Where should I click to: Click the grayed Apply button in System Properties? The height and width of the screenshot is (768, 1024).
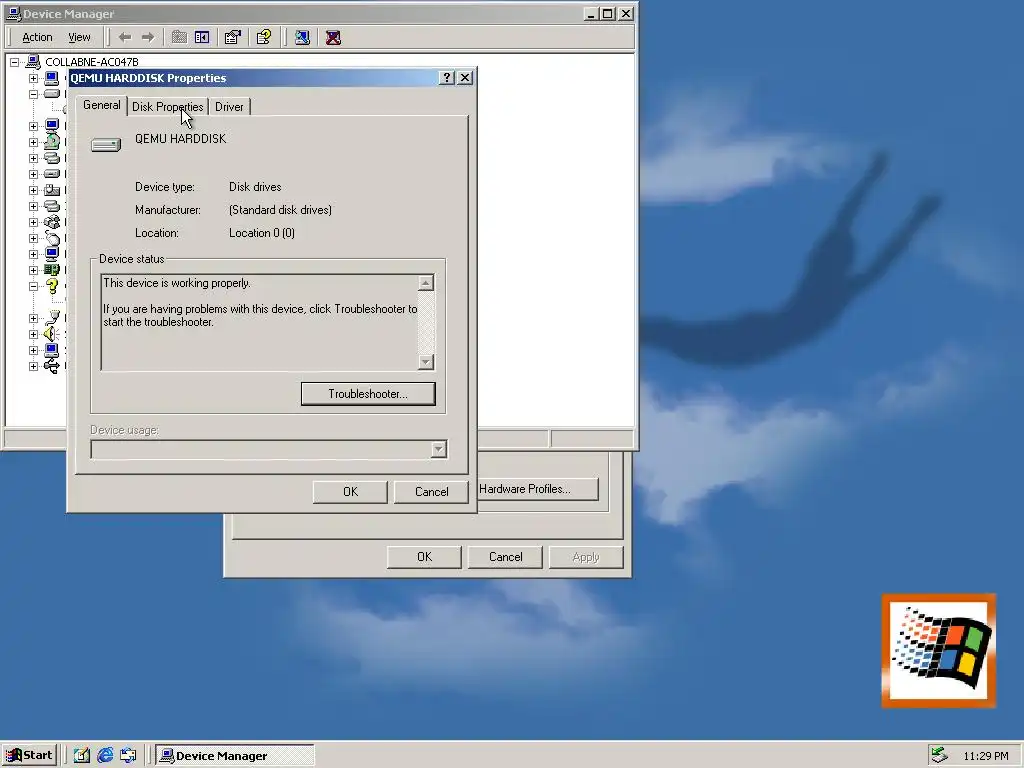click(x=586, y=557)
